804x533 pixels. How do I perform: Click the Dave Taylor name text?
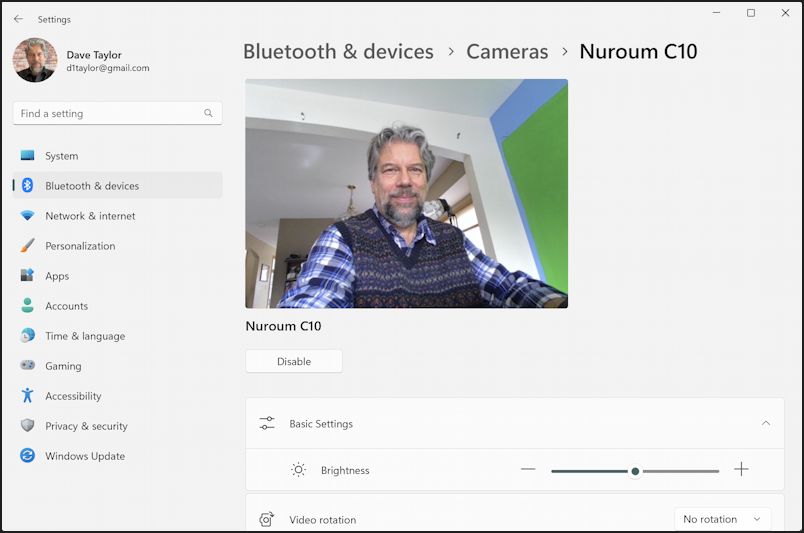pos(94,55)
